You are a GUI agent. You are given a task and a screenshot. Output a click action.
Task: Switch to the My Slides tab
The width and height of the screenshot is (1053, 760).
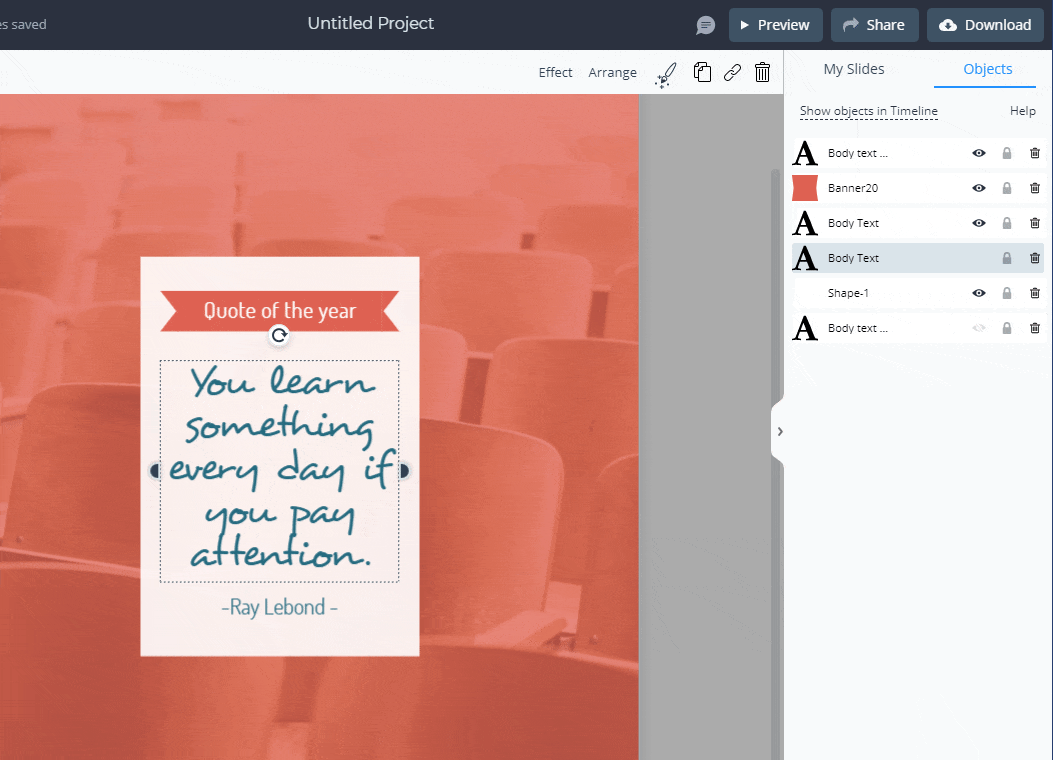[853, 69]
